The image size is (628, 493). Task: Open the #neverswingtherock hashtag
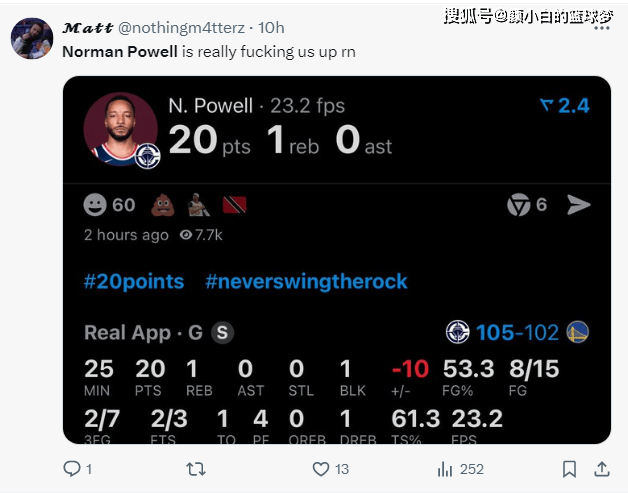point(306,282)
